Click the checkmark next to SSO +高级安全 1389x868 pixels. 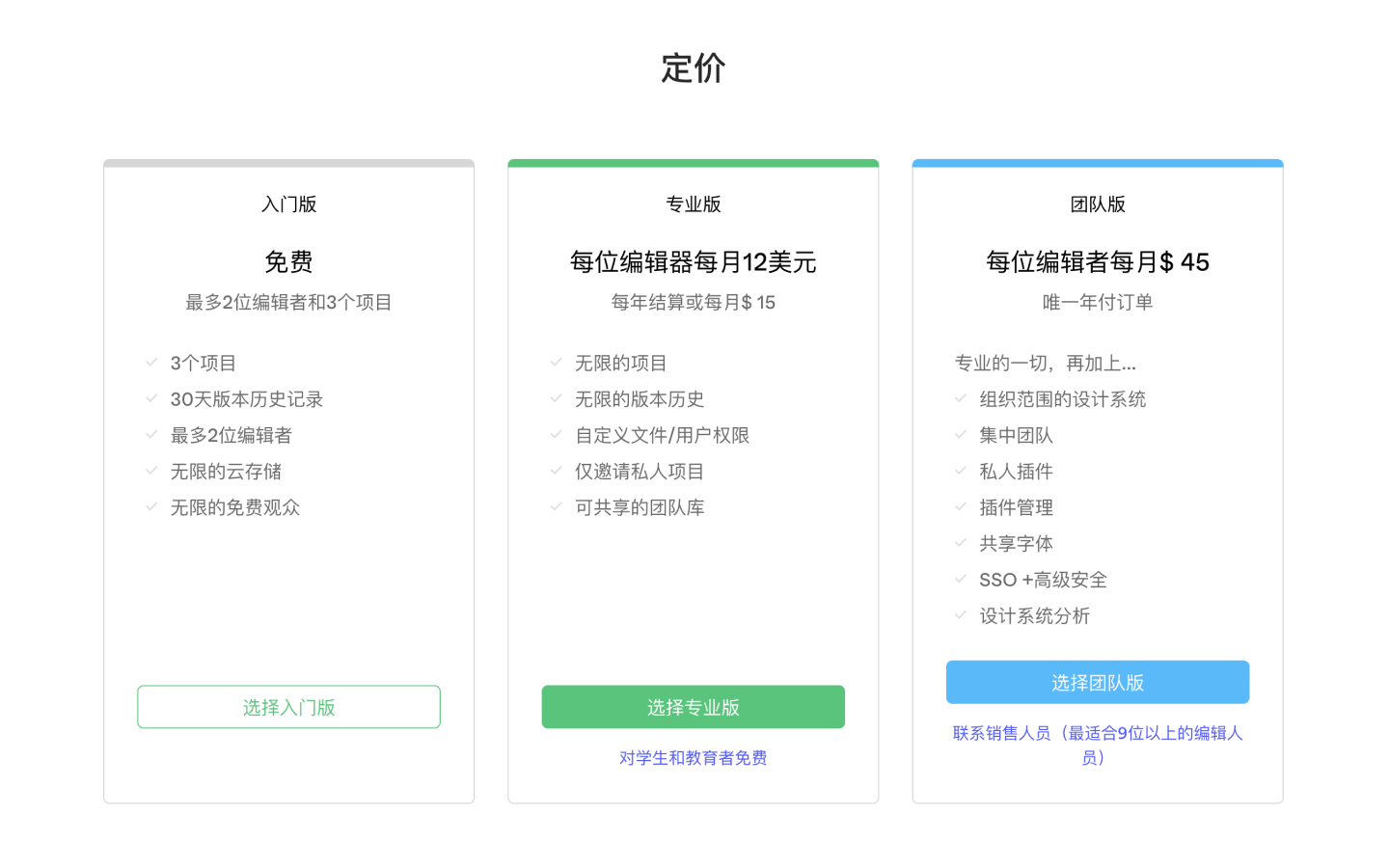(x=960, y=579)
